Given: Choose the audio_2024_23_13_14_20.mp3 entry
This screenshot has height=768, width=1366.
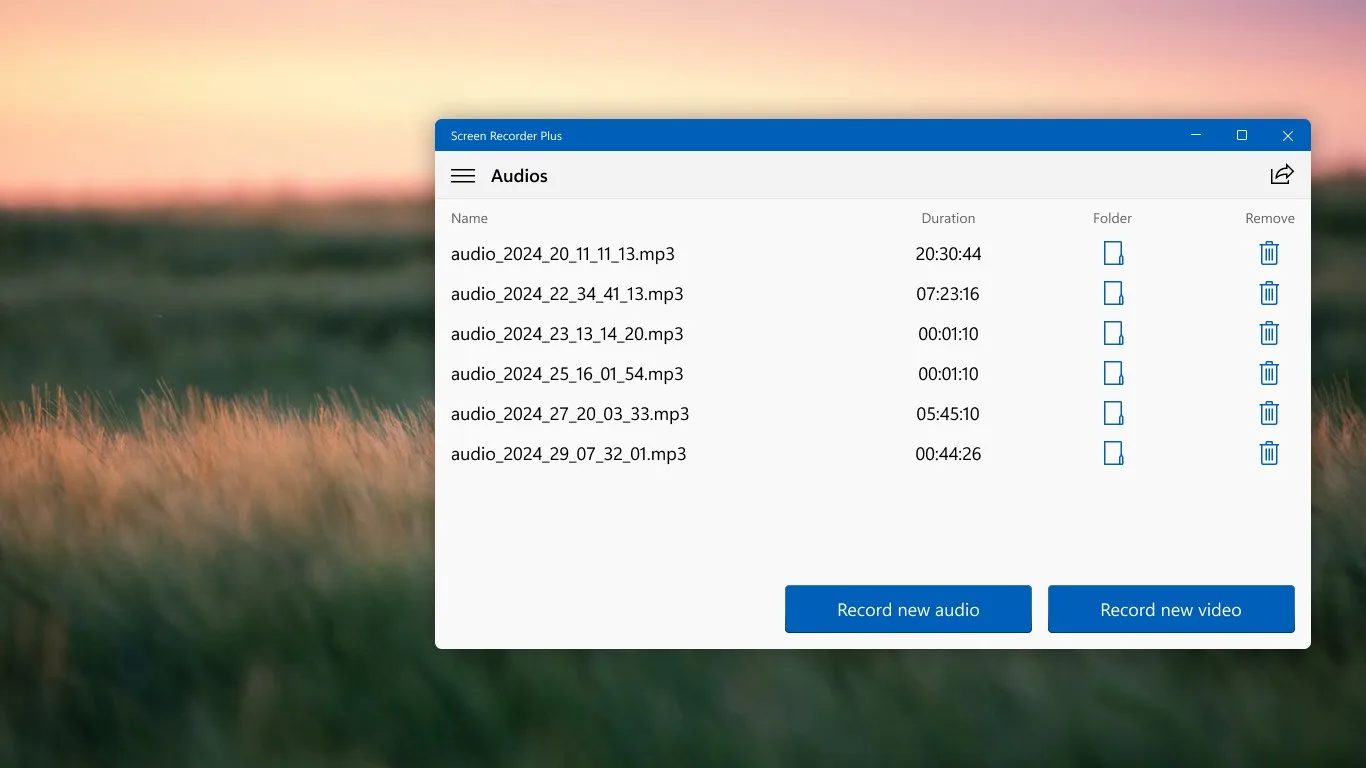Looking at the screenshot, I should pos(567,334).
